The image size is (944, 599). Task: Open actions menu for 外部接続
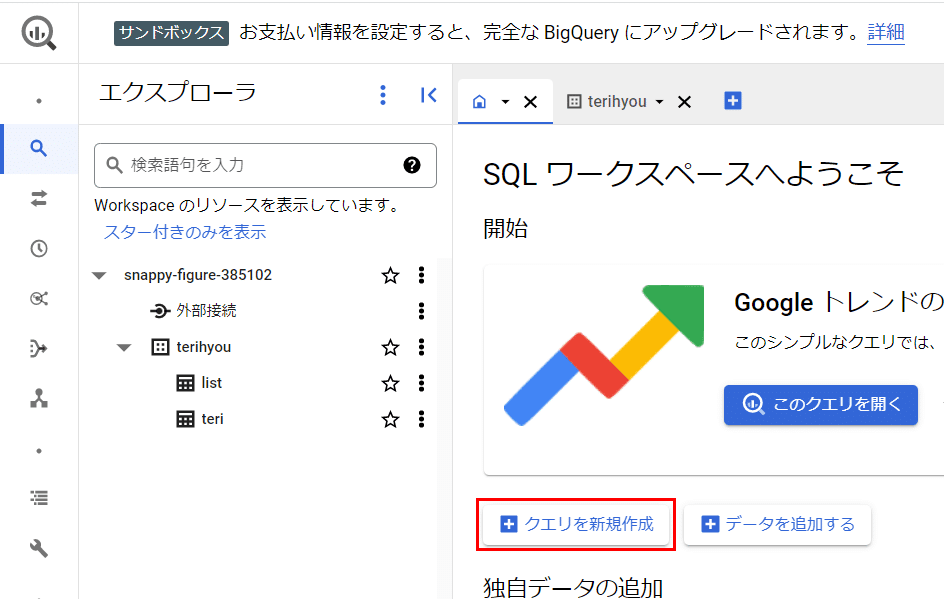[x=421, y=311]
